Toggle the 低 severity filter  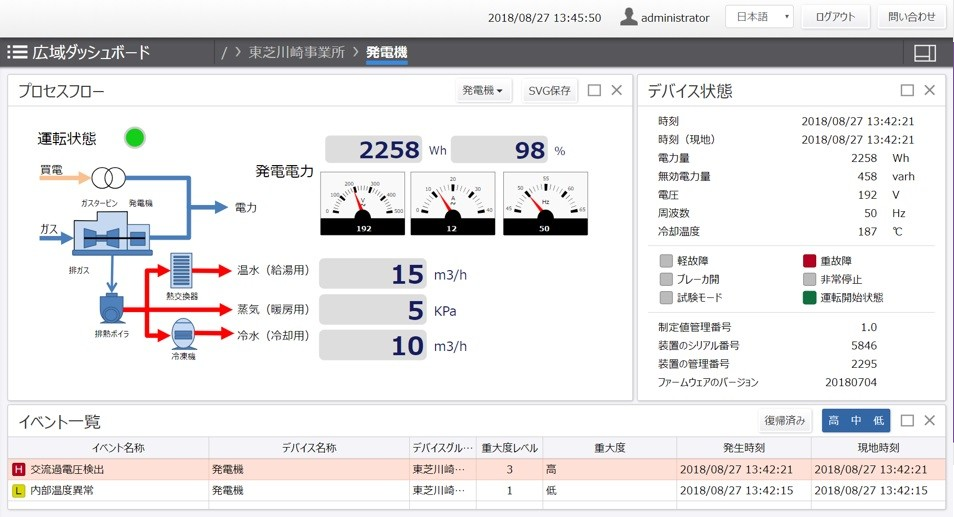point(877,421)
